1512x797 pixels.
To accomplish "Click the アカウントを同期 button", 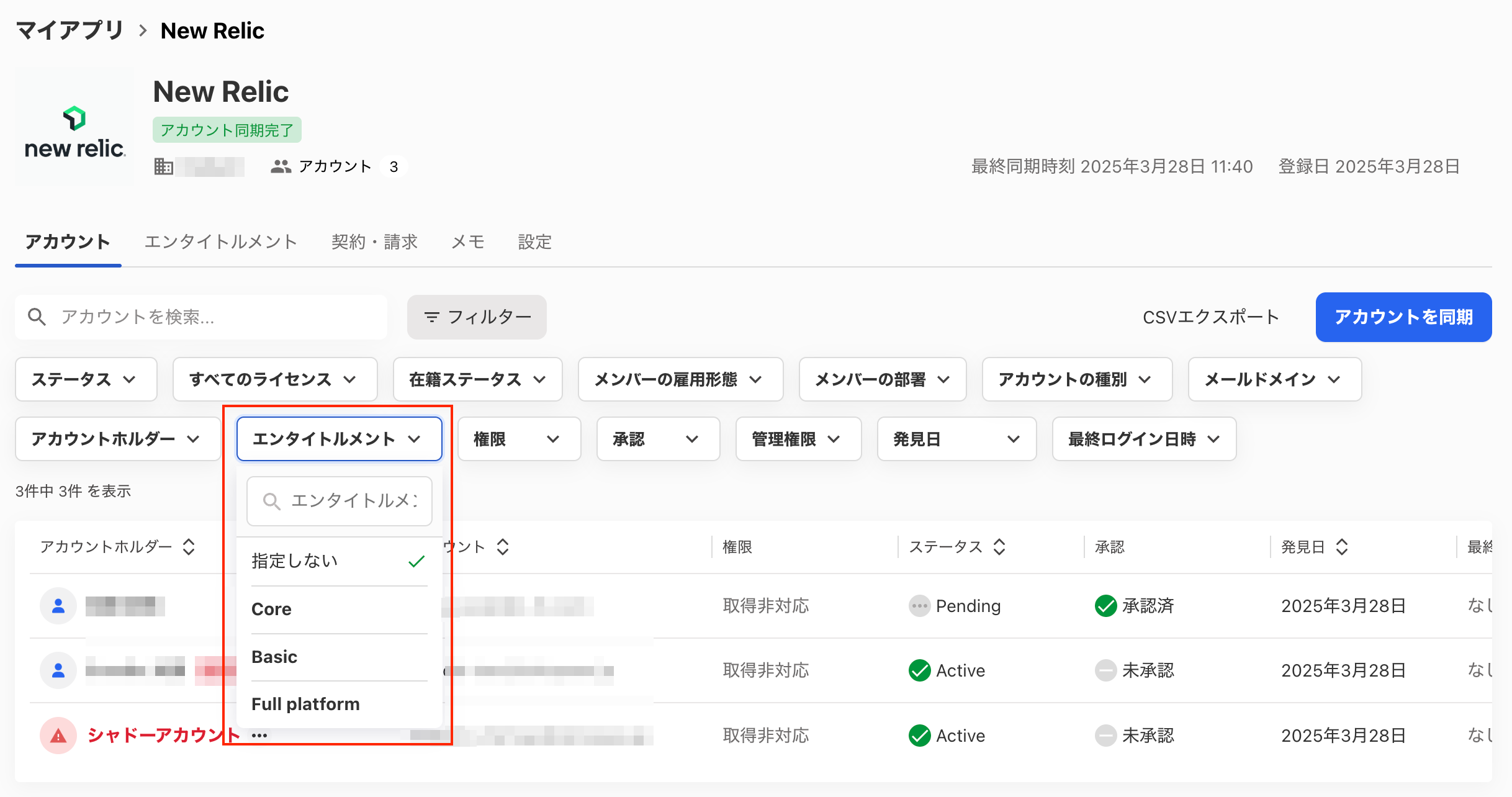I will (x=1404, y=317).
